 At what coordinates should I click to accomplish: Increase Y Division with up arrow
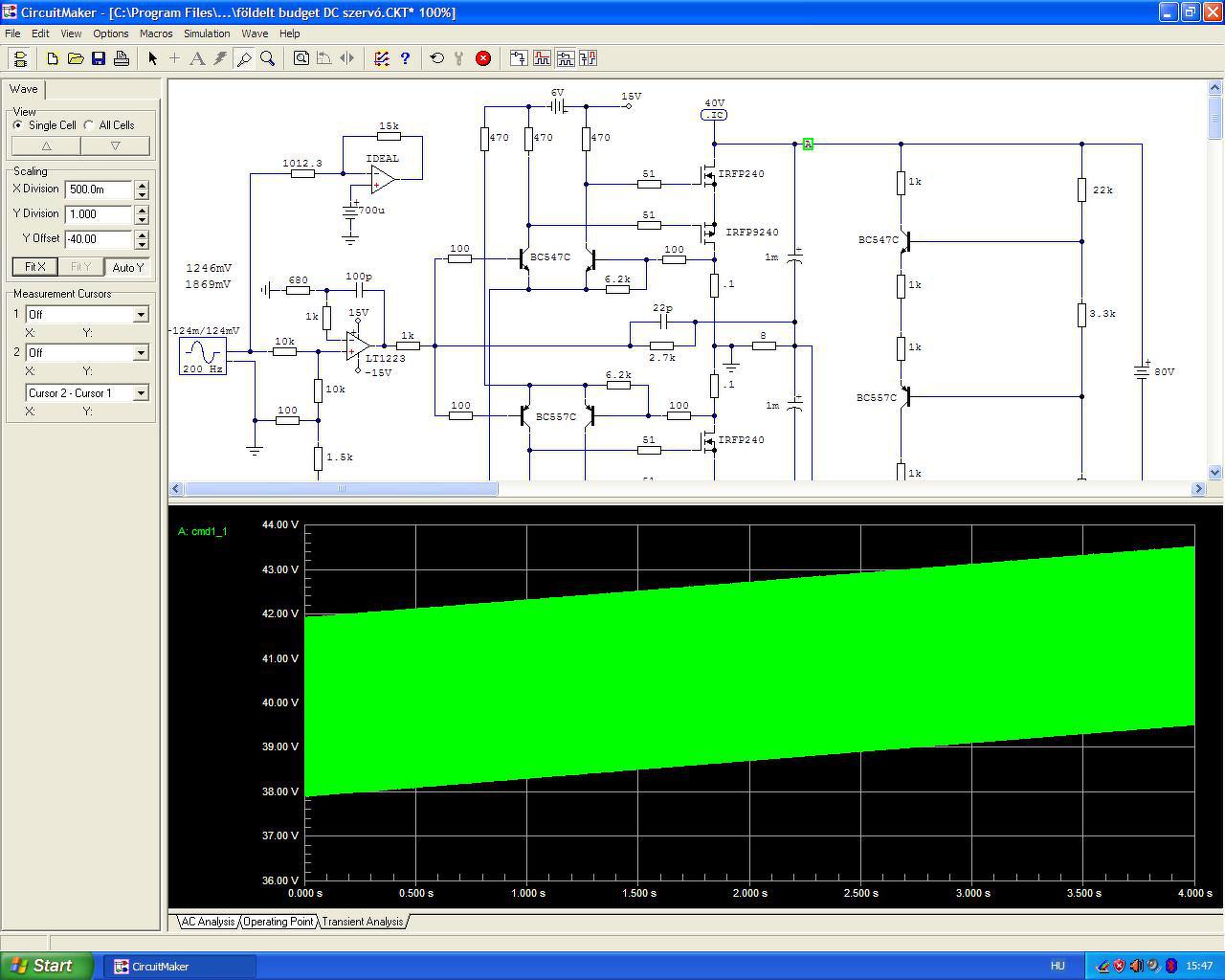point(143,210)
